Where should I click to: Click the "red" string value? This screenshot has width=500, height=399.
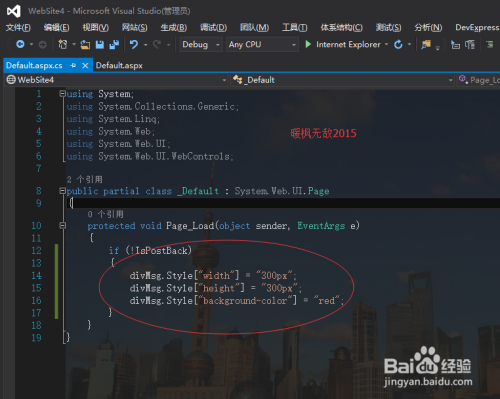tap(326, 301)
